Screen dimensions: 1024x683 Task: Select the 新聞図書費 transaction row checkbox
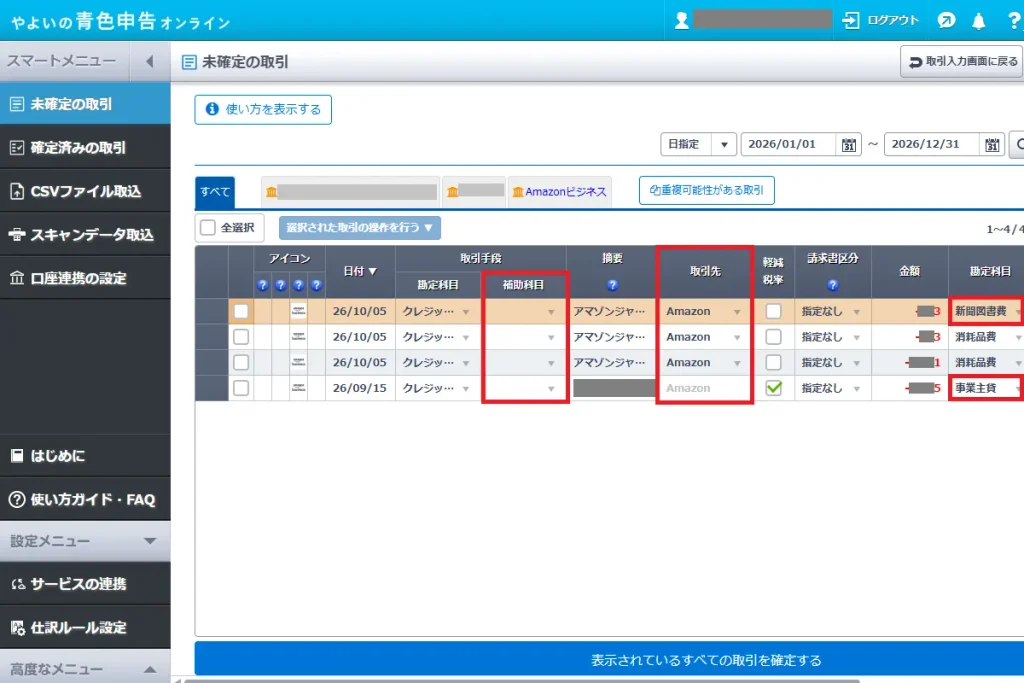[x=241, y=311]
